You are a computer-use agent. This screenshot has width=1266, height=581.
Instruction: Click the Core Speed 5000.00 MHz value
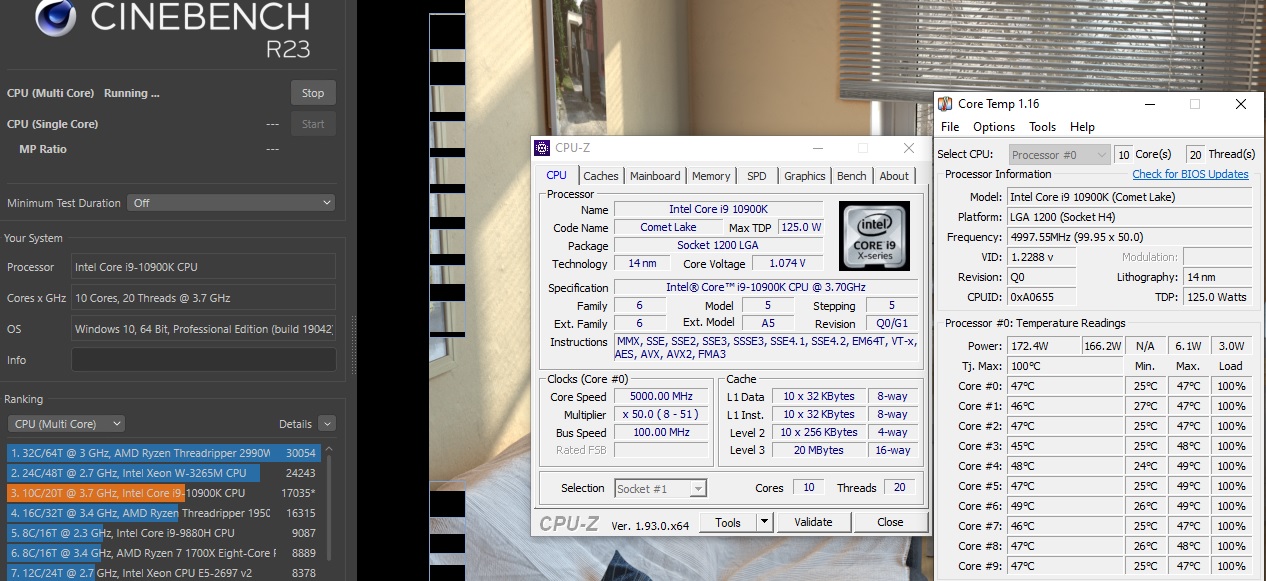click(x=662, y=397)
